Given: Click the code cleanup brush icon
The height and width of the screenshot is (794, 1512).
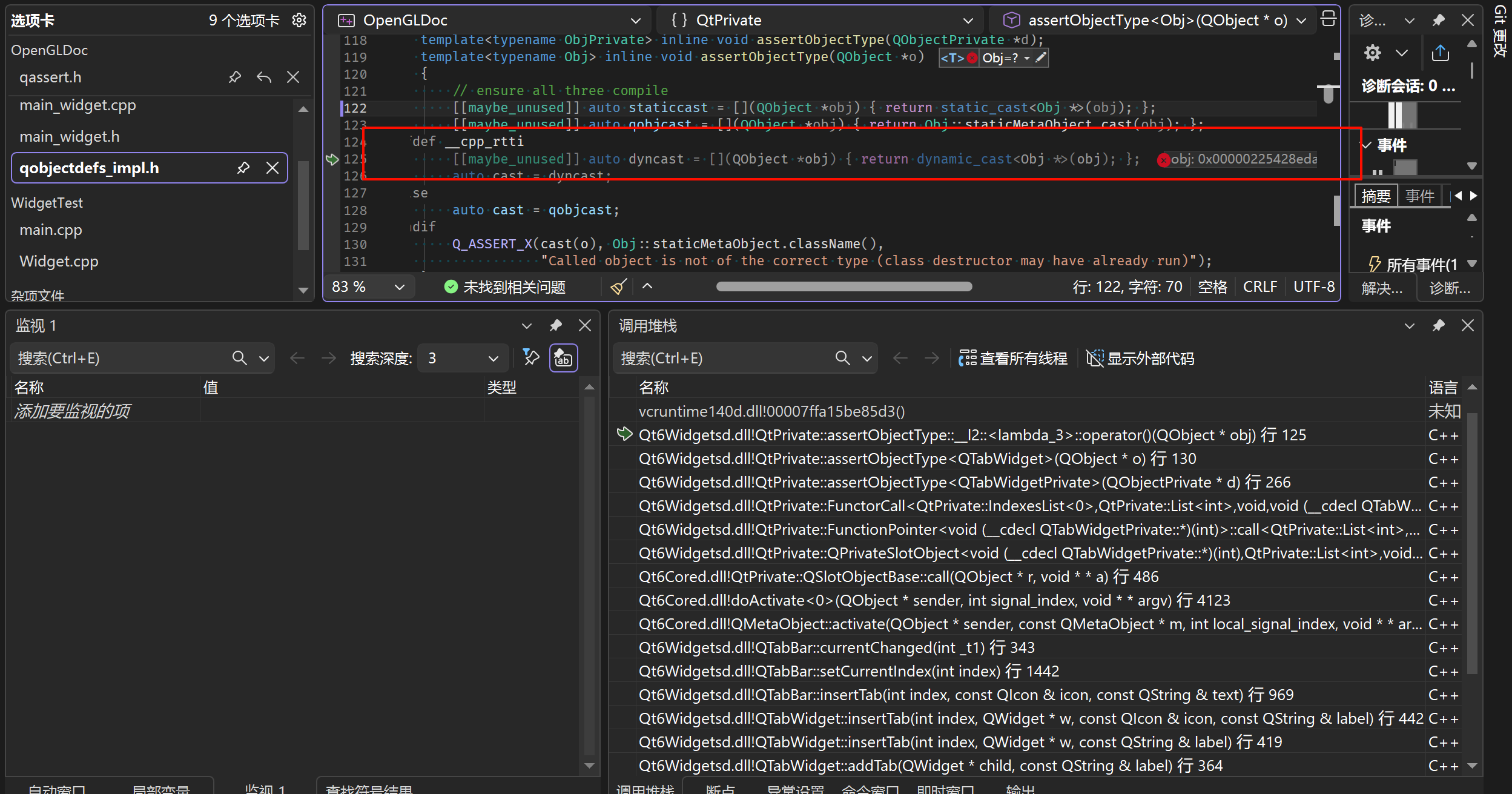Looking at the screenshot, I should [618, 286].
